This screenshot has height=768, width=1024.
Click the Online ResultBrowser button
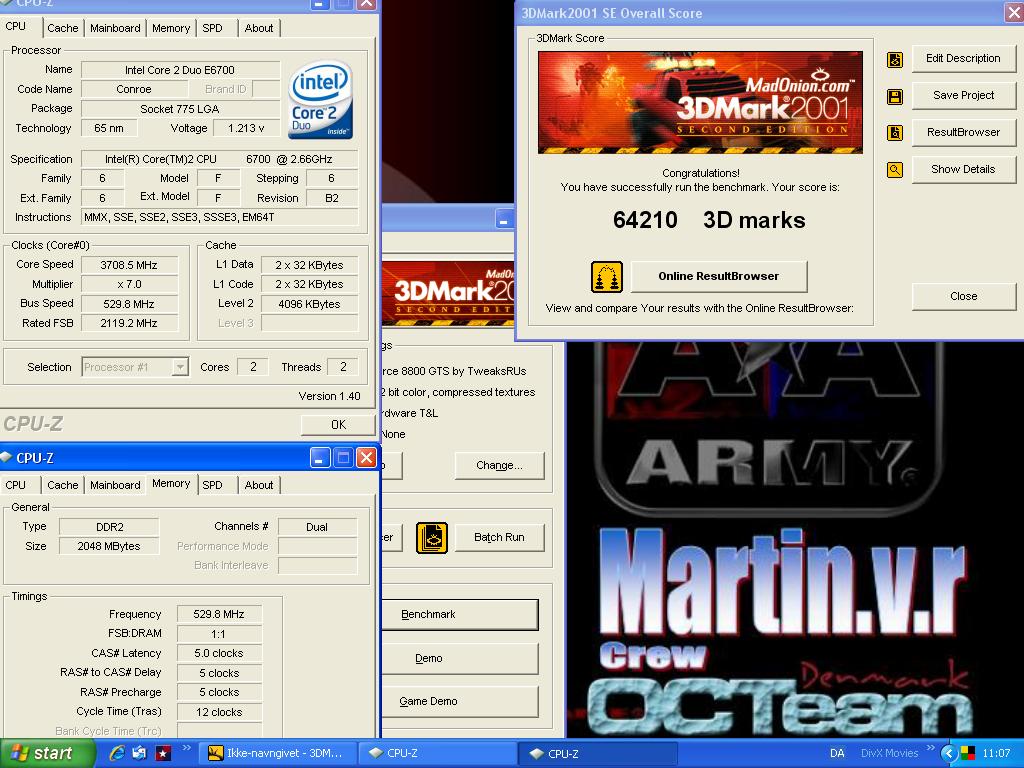pyautogui.click(x=719, y=277)
